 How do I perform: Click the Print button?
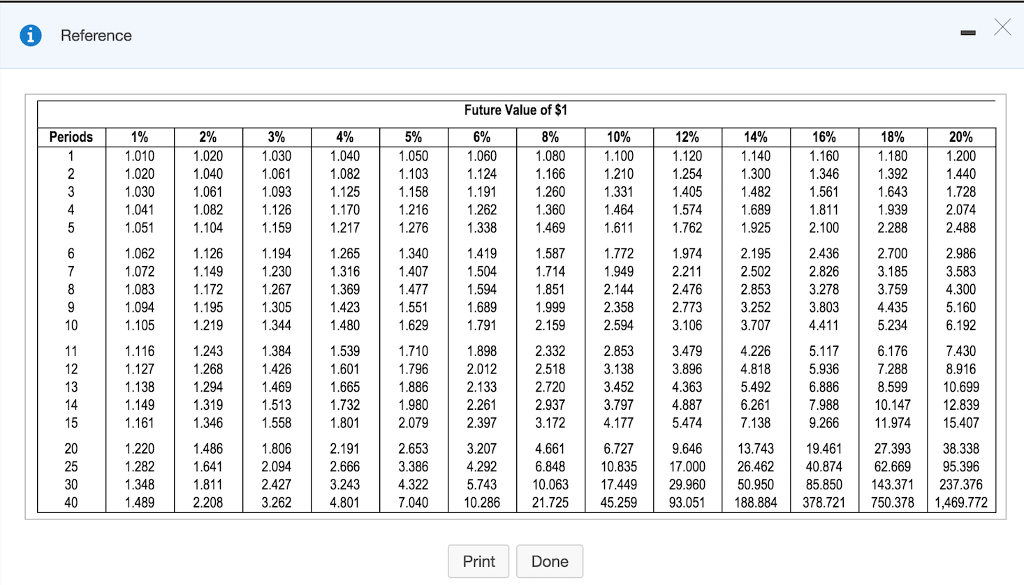478,561
